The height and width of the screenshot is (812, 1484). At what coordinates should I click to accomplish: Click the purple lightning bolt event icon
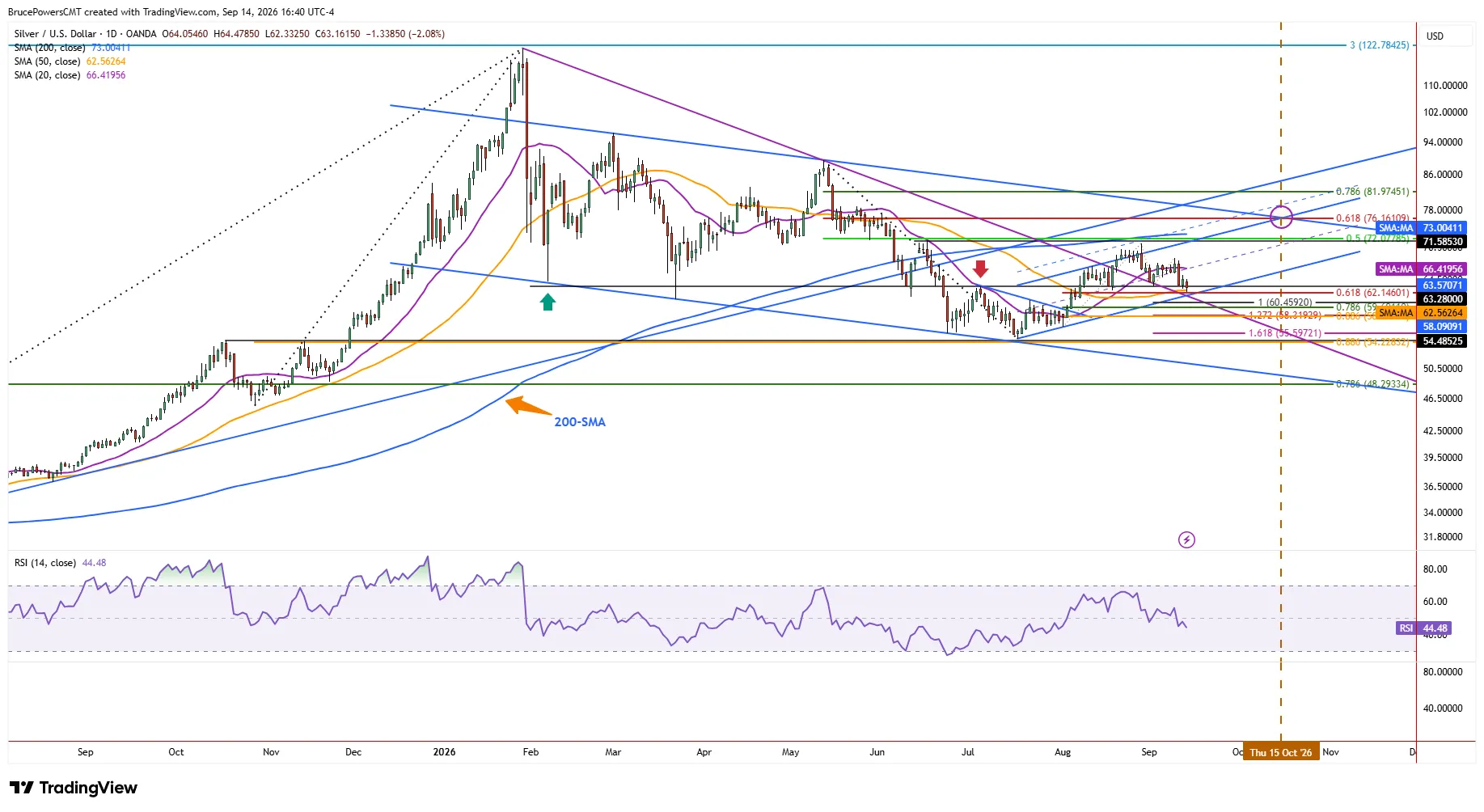coord(1186,539)
